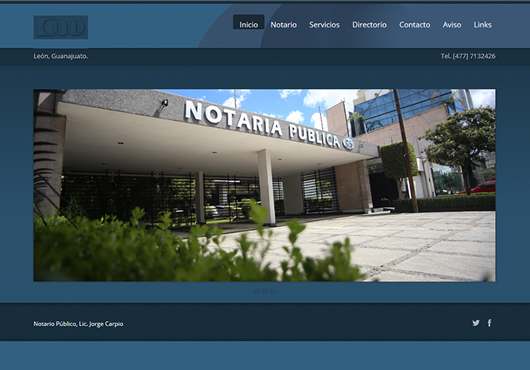Click the León, Guanajuato location text

[61, 56]
